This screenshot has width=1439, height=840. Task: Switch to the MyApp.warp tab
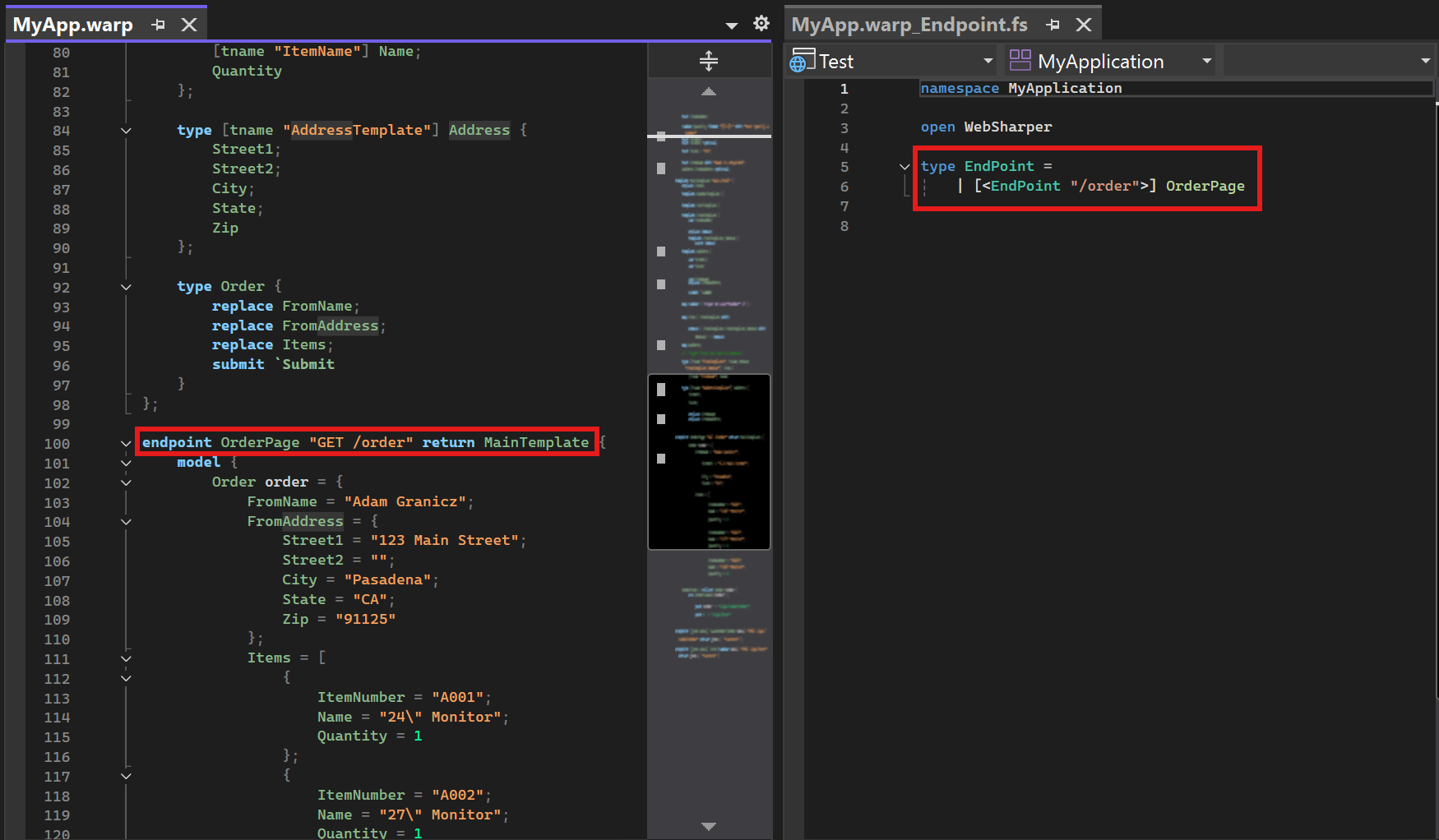[72, 24]
